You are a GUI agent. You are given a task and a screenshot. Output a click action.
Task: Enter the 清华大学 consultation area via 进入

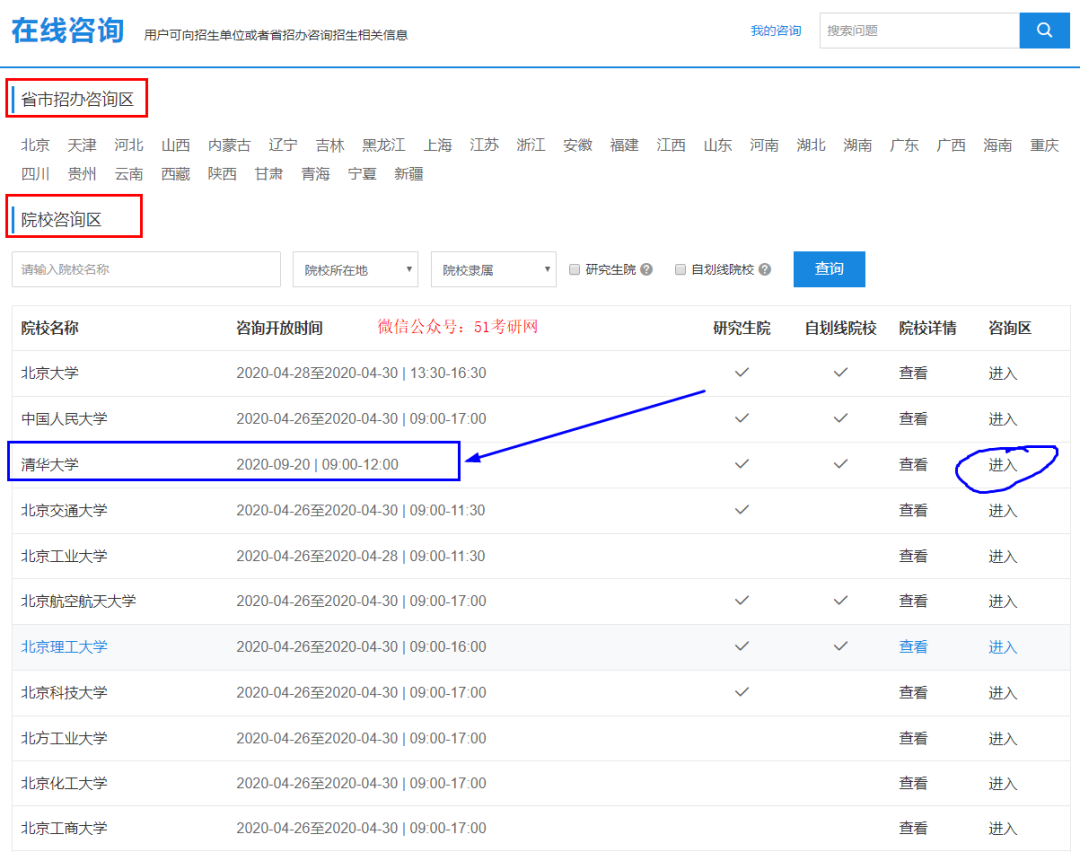[1002, 465]
